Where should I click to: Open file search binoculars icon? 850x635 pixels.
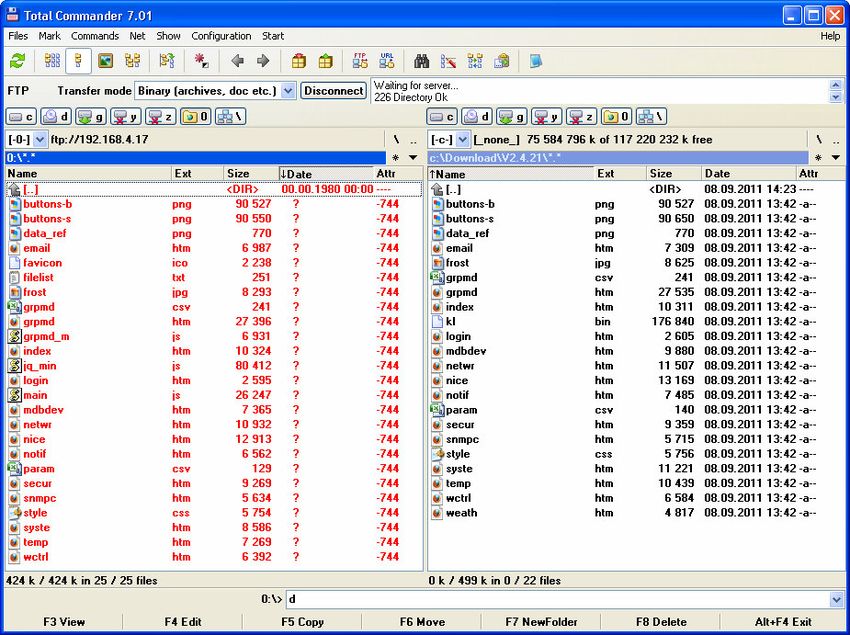[x=422, y=61]
